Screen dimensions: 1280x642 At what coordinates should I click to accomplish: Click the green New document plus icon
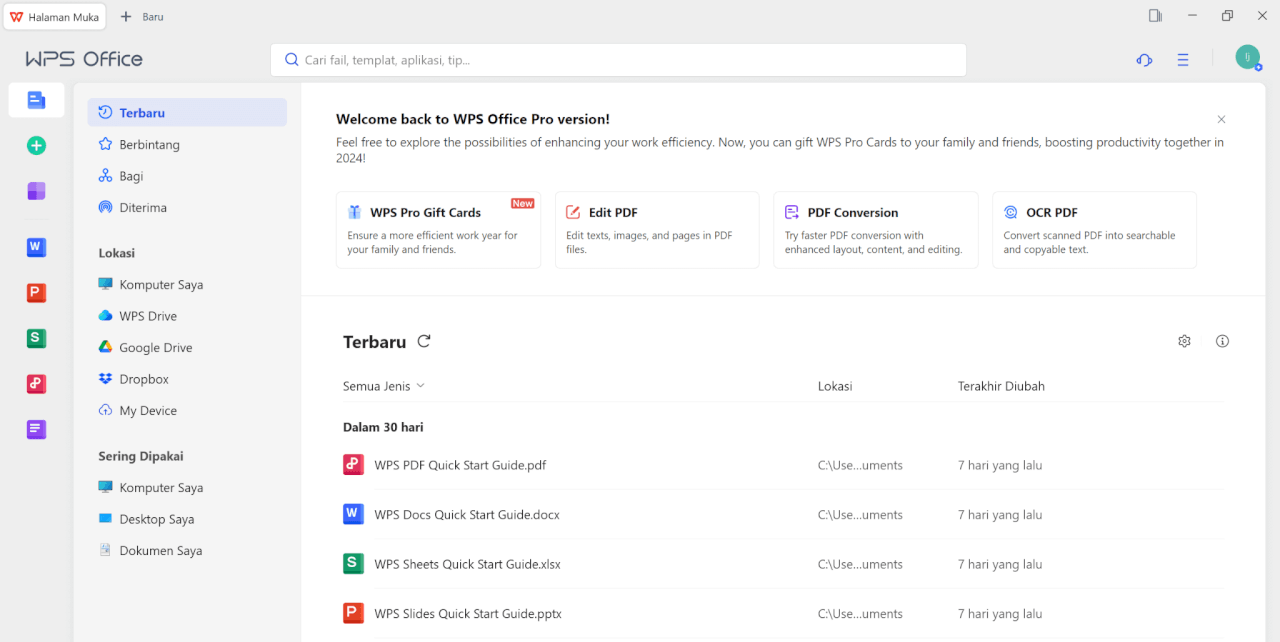pyautogui.click(x=36, y=146)
